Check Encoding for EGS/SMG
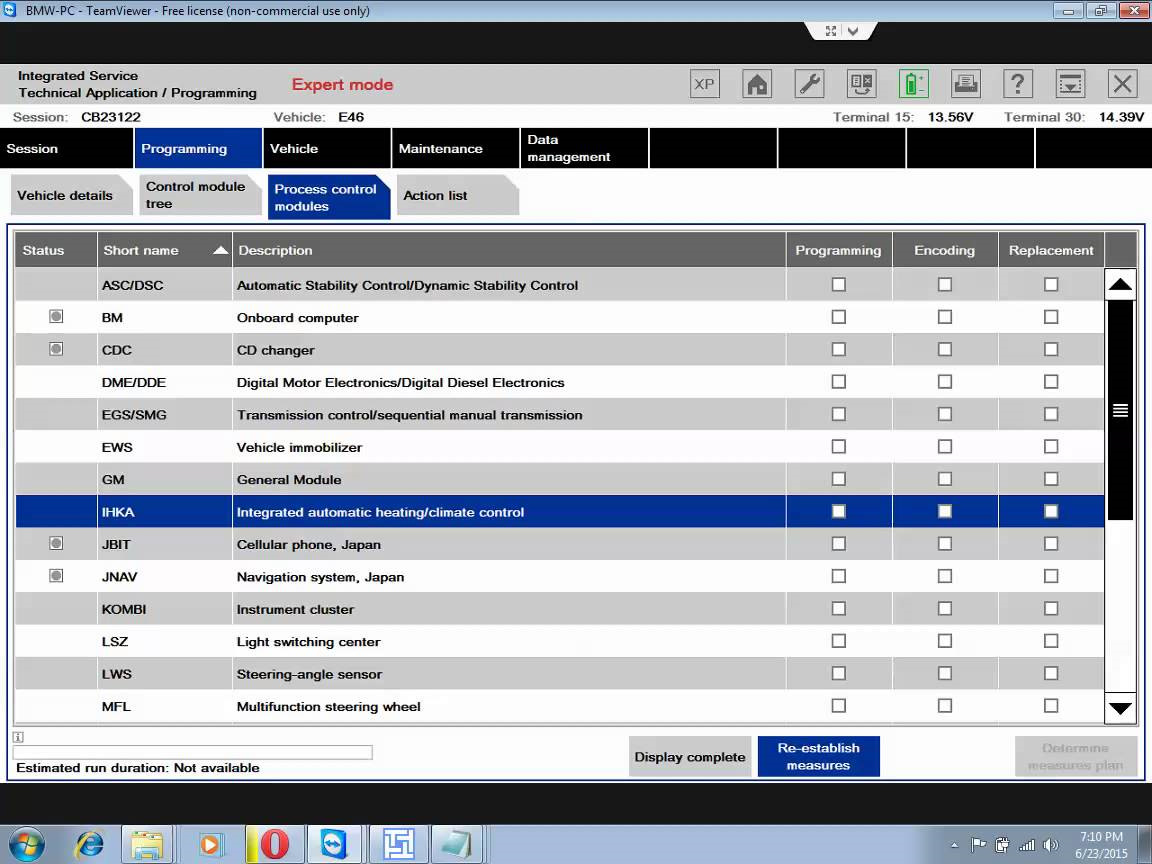This screenshot has width=1152, height=864. pyautogui.click(x=945, y=414)
